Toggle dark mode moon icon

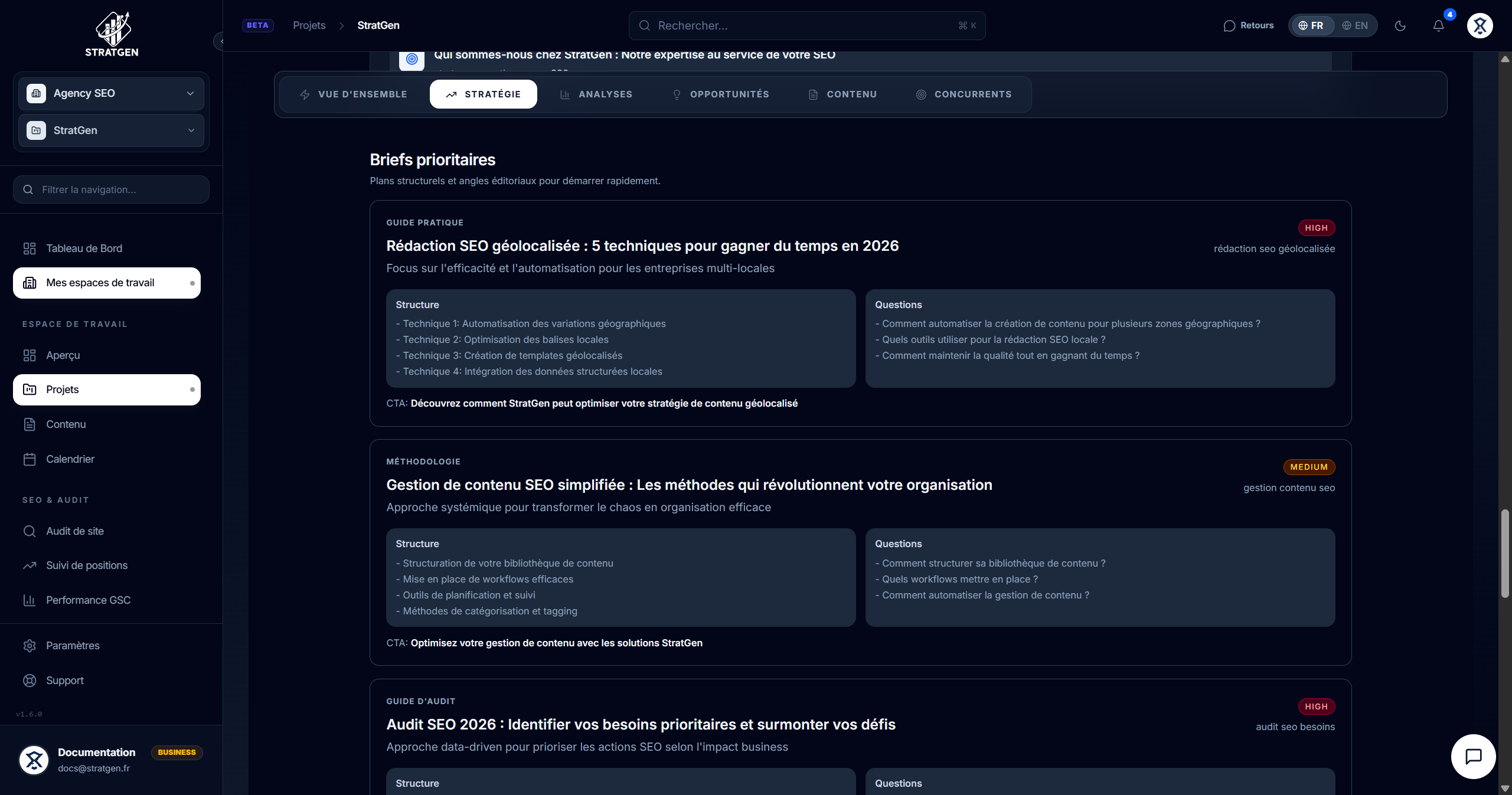click(1400, 25)
